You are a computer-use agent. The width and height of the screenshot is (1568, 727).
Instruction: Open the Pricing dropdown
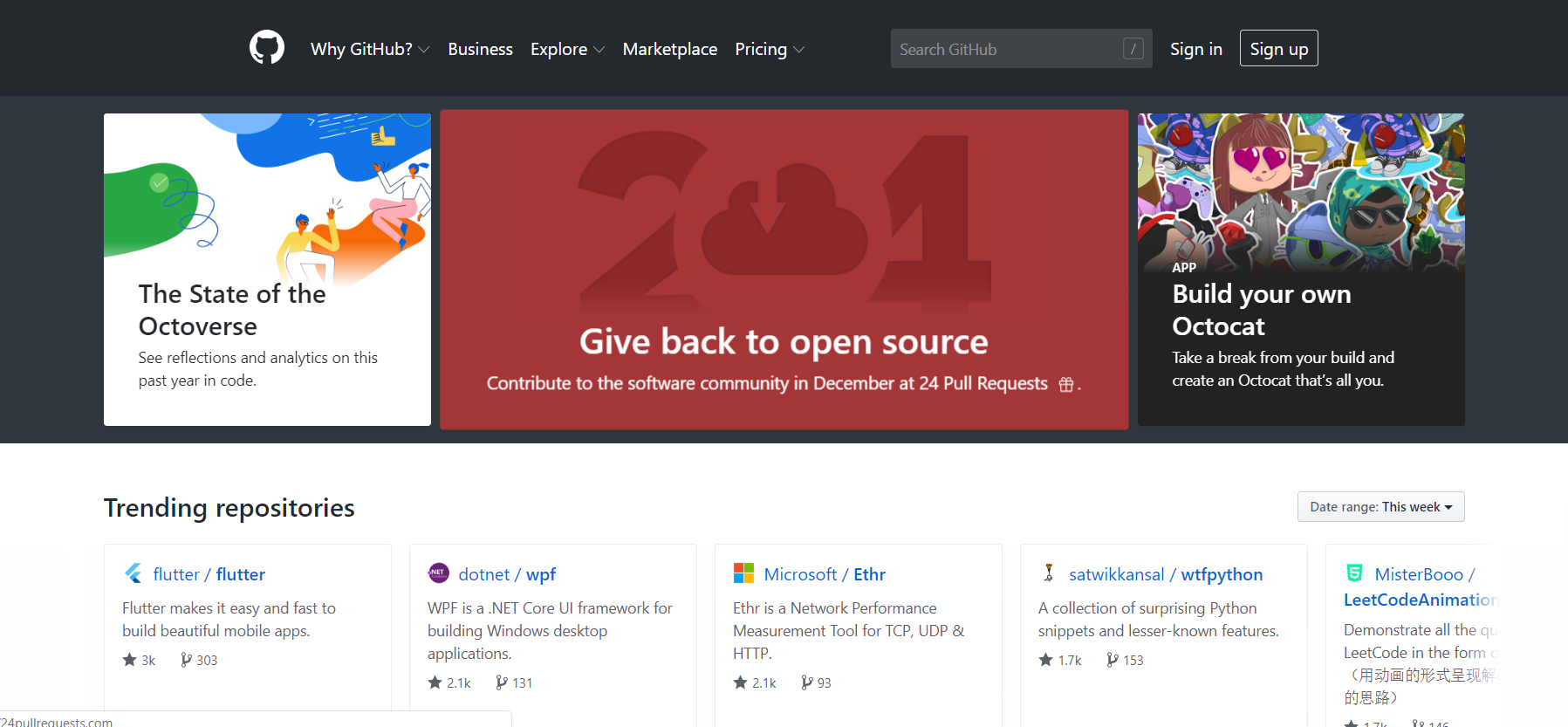[x=769, y=49]
